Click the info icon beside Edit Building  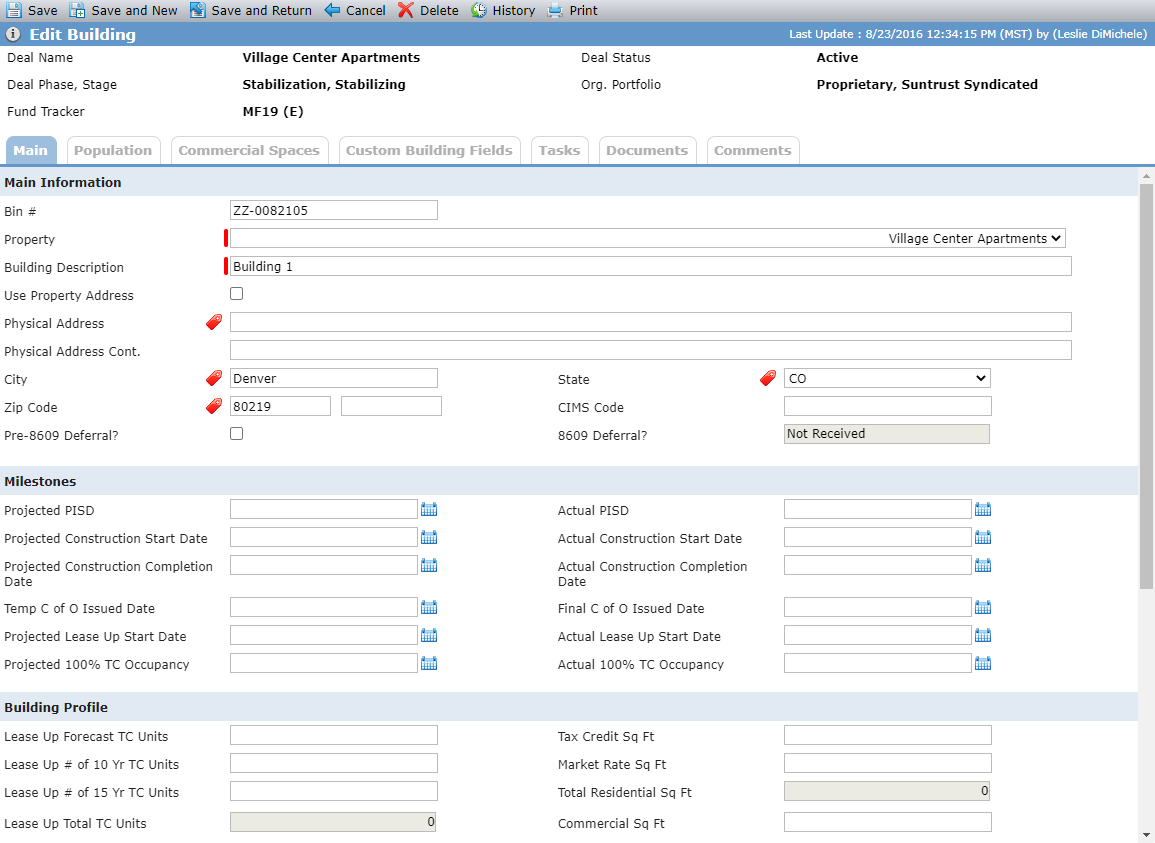tap(13, 35)
